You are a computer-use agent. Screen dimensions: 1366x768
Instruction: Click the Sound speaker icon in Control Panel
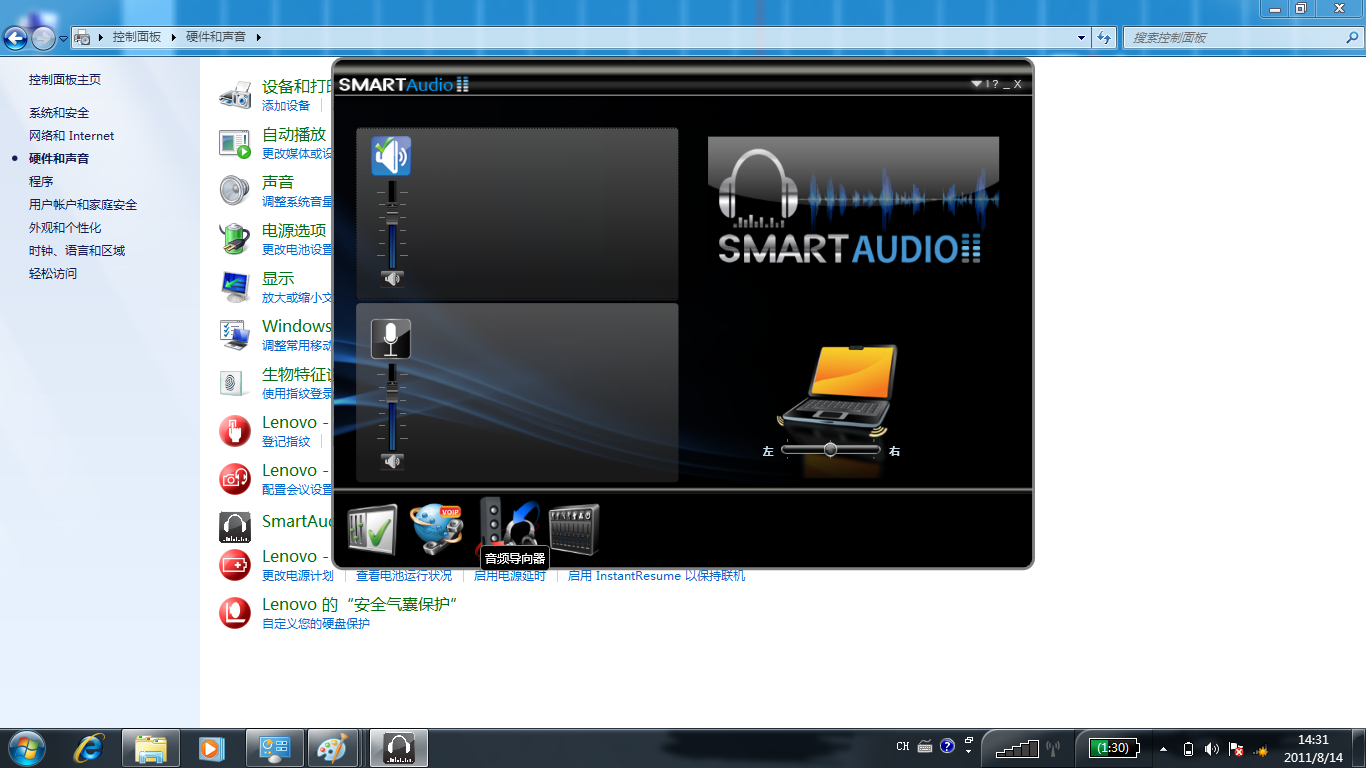[235, 191]
